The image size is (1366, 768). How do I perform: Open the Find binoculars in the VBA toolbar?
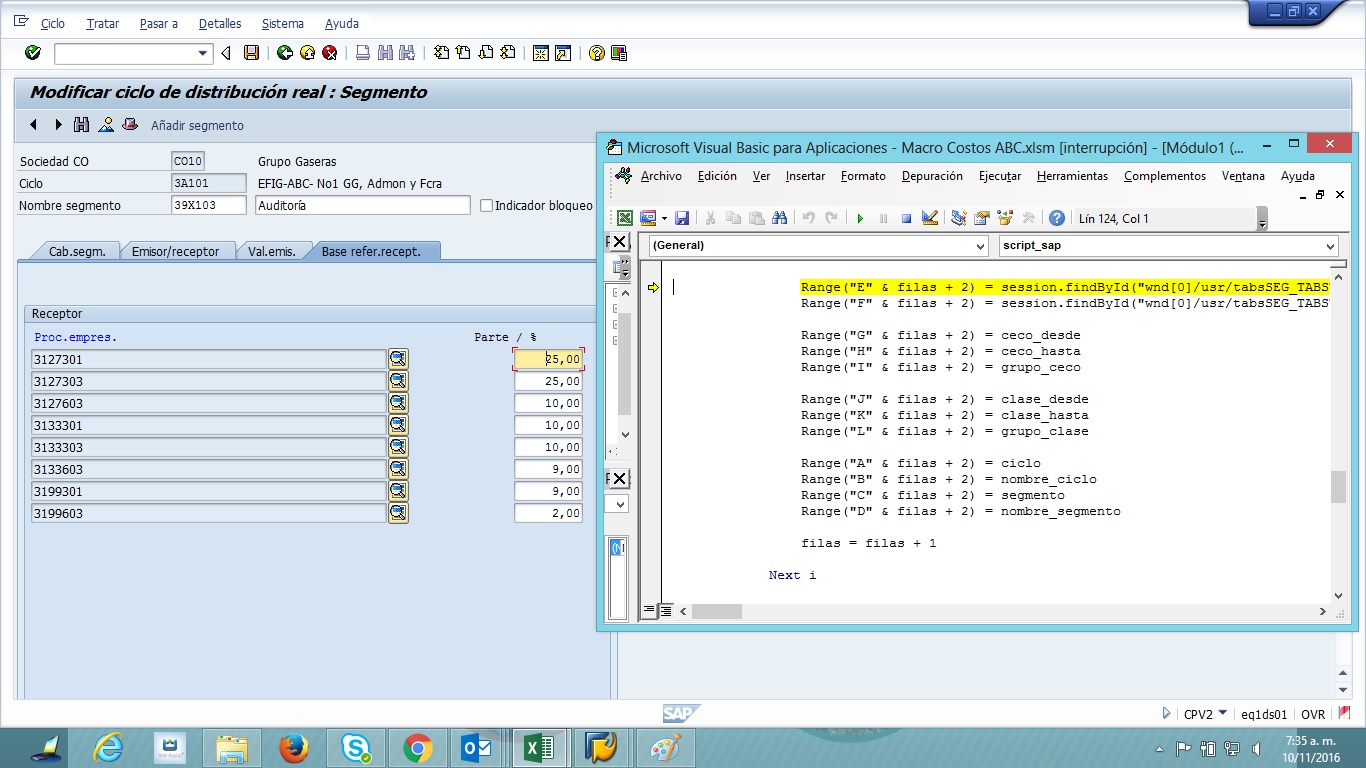779,217
